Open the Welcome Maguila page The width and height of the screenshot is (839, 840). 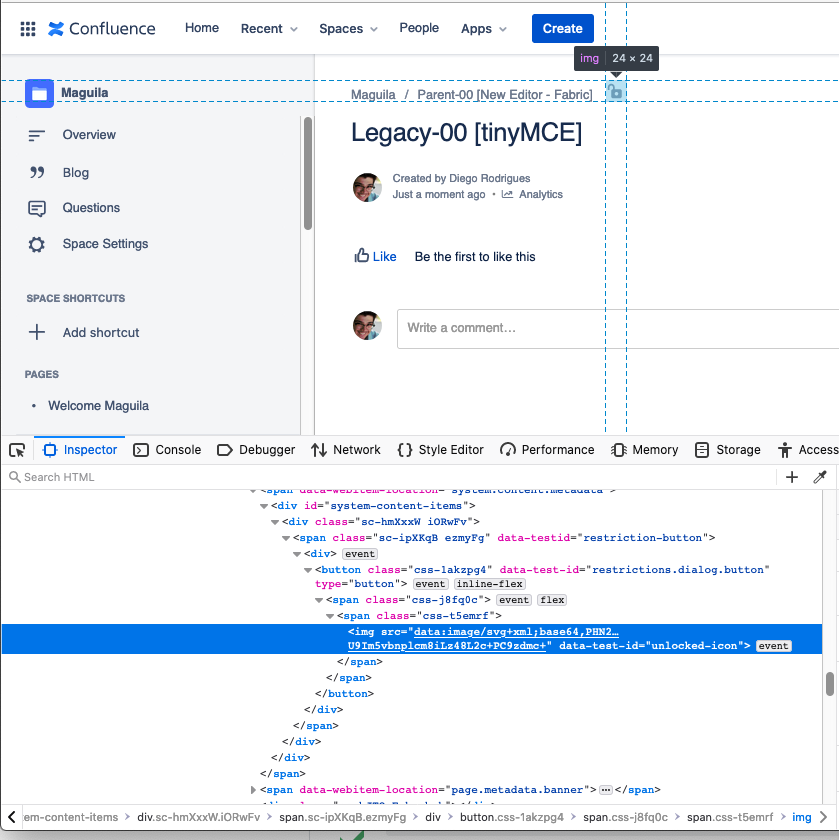[98, 406]
